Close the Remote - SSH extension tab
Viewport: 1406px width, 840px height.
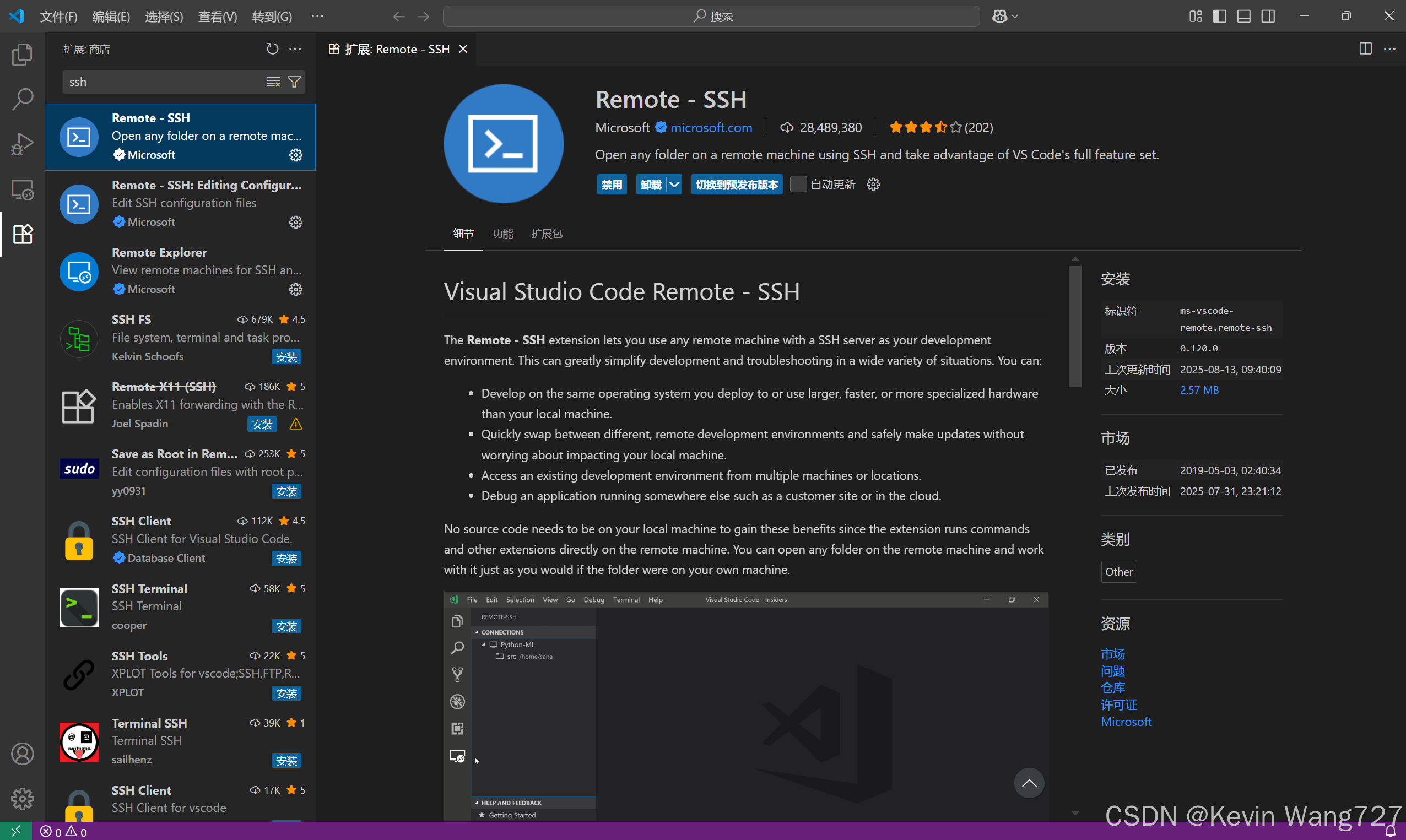[x=463, y=49]
